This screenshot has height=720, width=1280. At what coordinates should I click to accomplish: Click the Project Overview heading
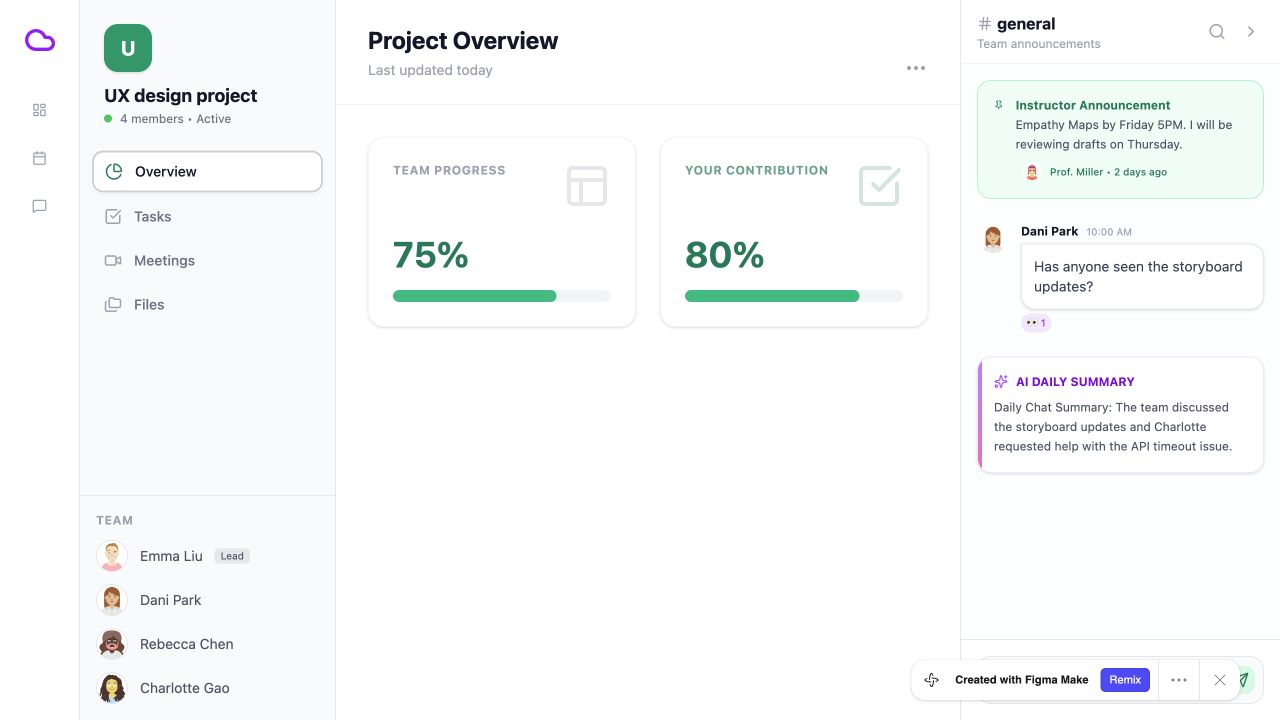click(x=463, y=41)
